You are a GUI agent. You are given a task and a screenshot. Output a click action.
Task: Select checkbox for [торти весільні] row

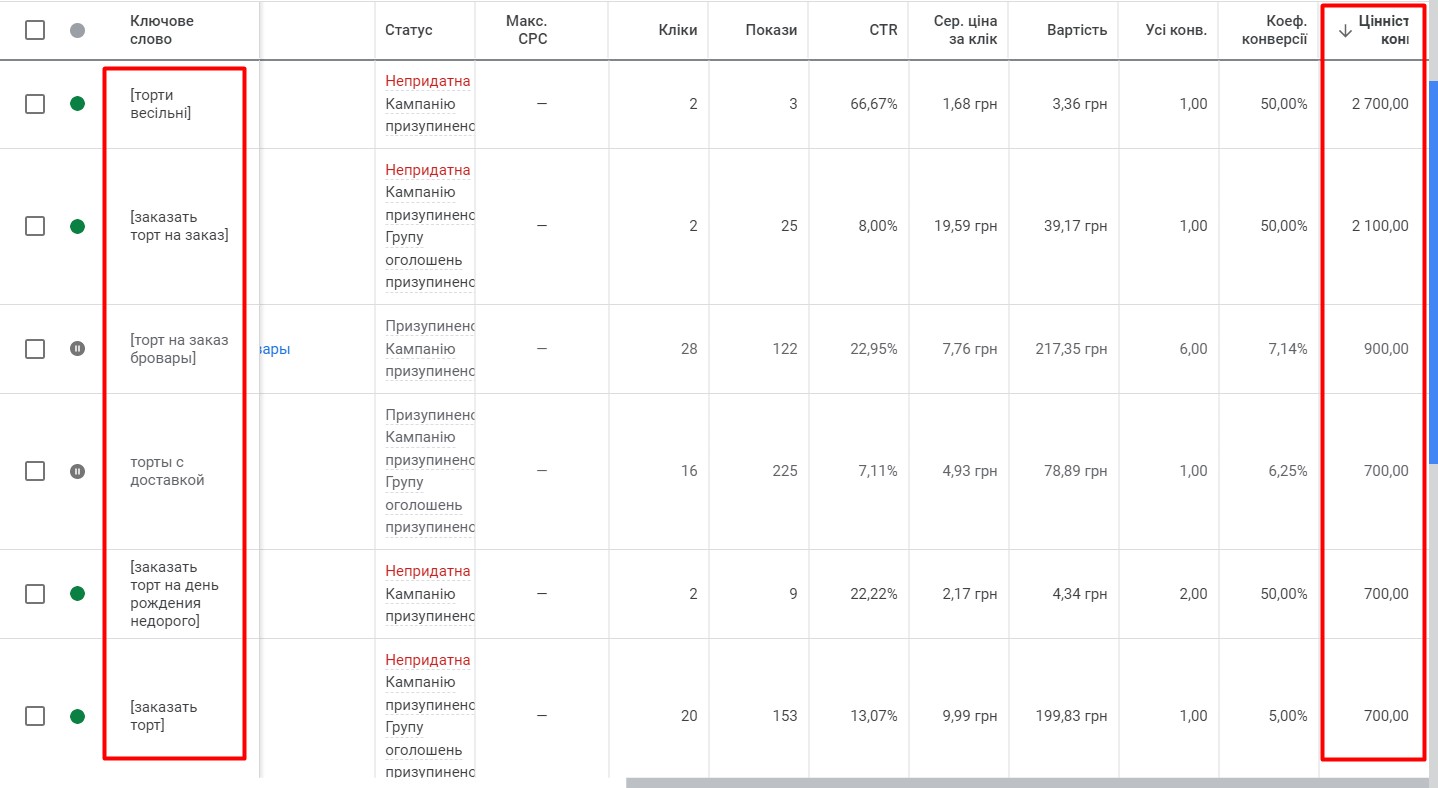35,104
